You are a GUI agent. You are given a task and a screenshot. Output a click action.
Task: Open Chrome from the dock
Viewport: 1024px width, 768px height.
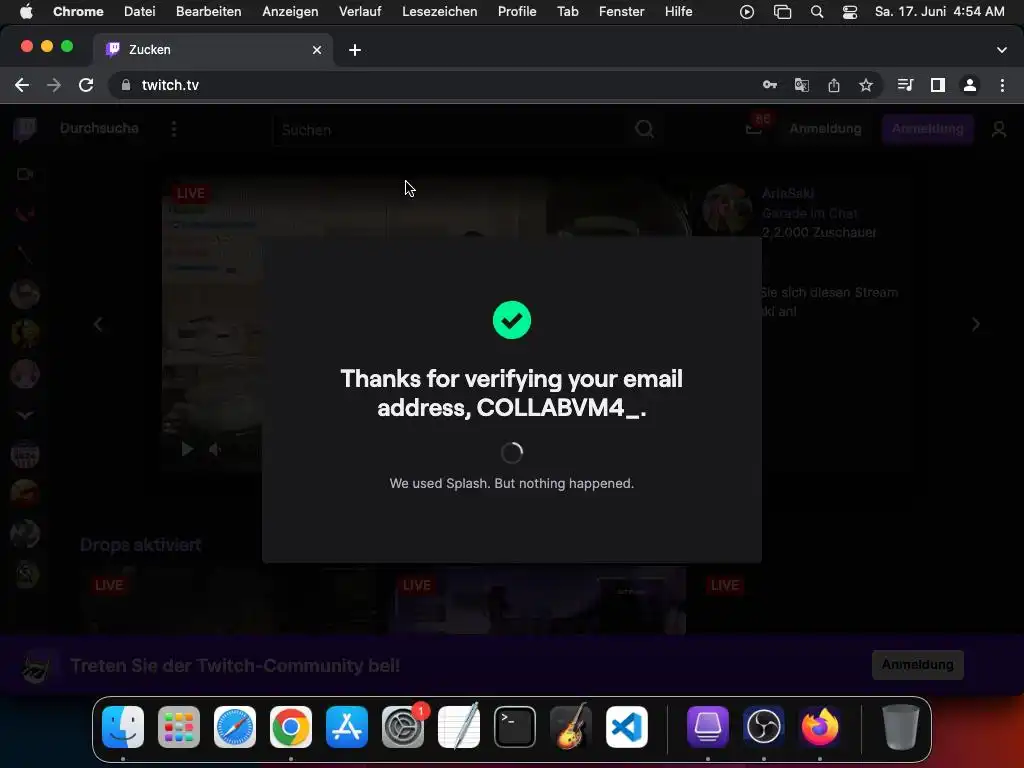click(x=291, y=727)
